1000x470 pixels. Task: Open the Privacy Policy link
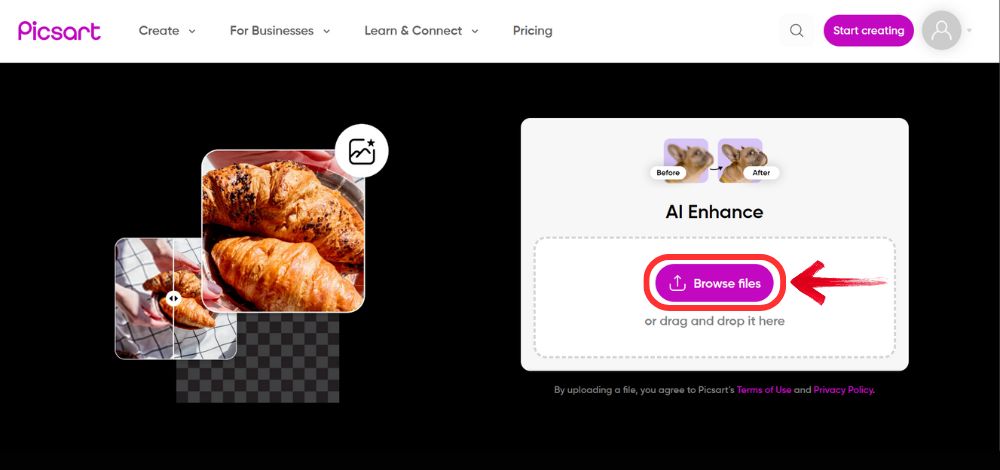[844, 390]
